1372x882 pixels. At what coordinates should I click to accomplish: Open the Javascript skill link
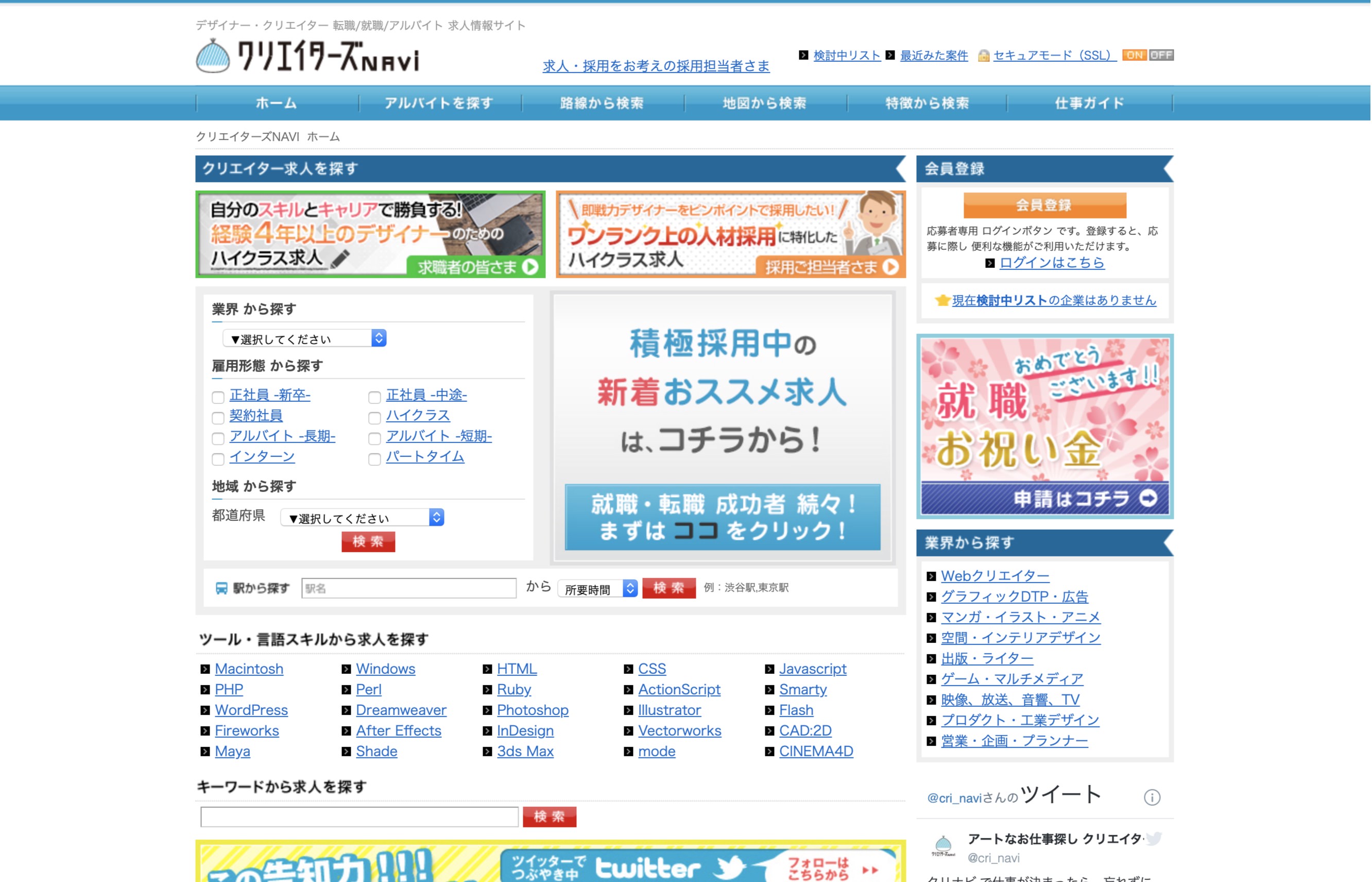pyautogui.click(x=812, y=669)
